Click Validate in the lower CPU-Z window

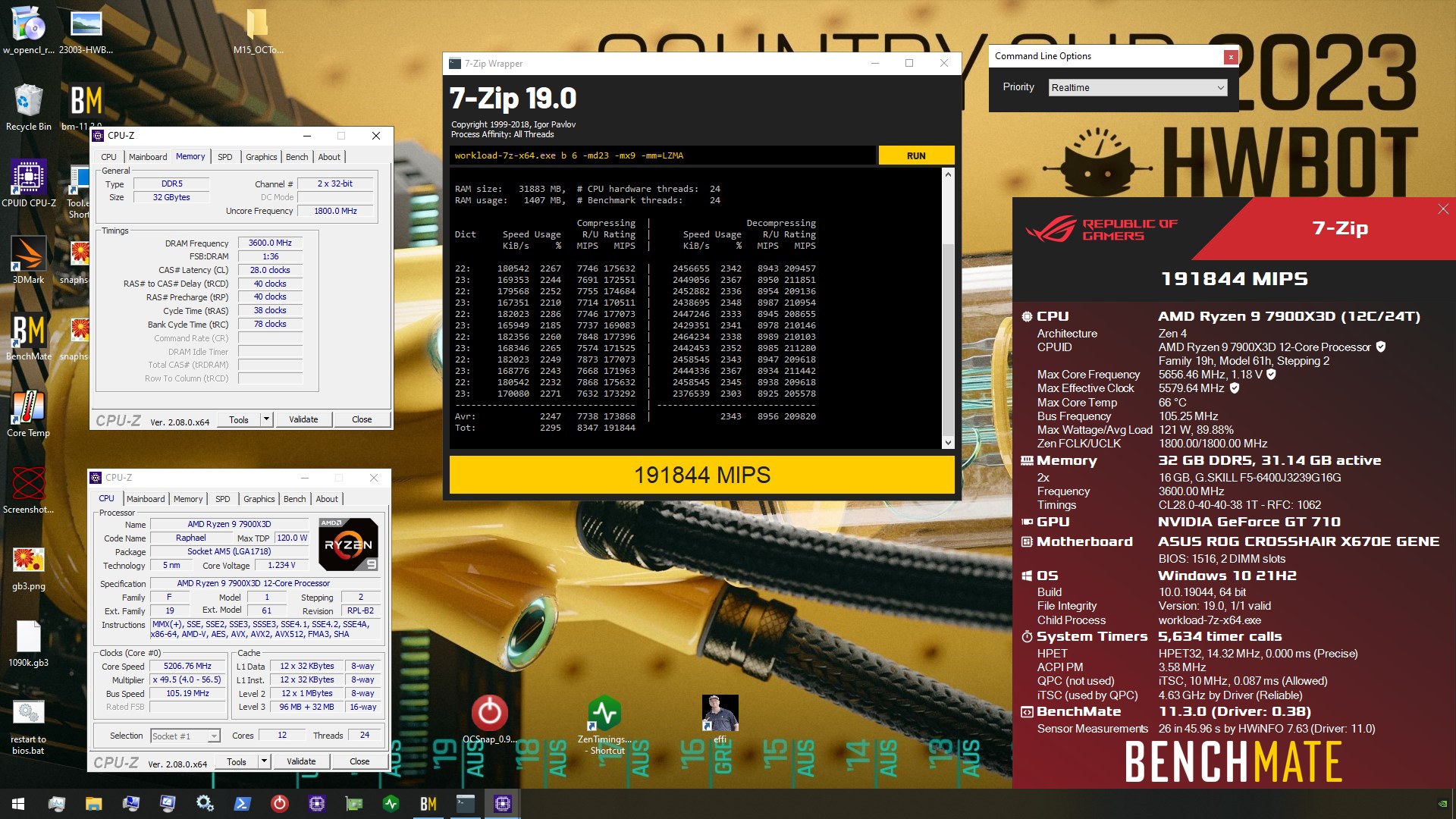[x=301, y=761]
